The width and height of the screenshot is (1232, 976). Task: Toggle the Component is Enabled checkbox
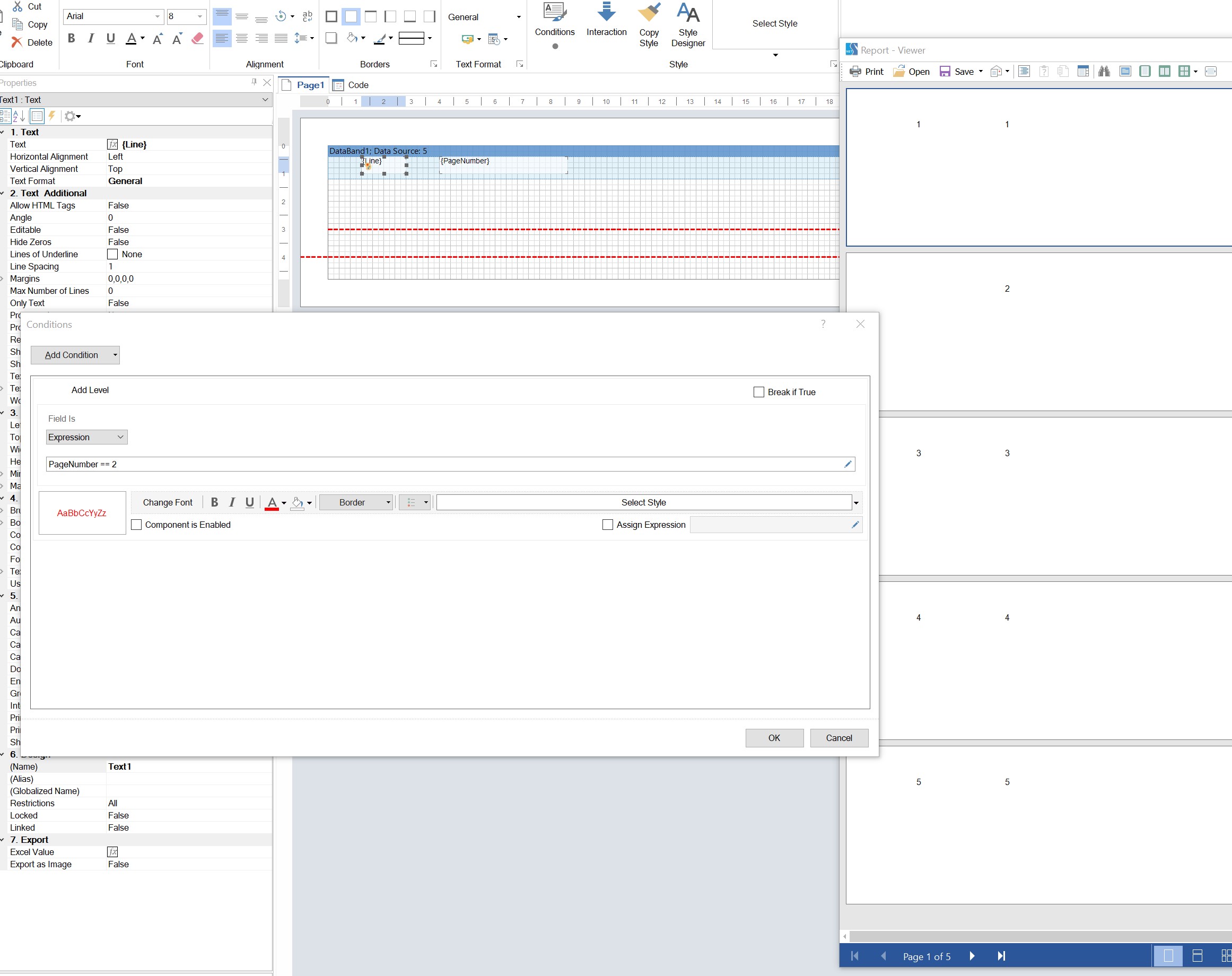point(137,524)
